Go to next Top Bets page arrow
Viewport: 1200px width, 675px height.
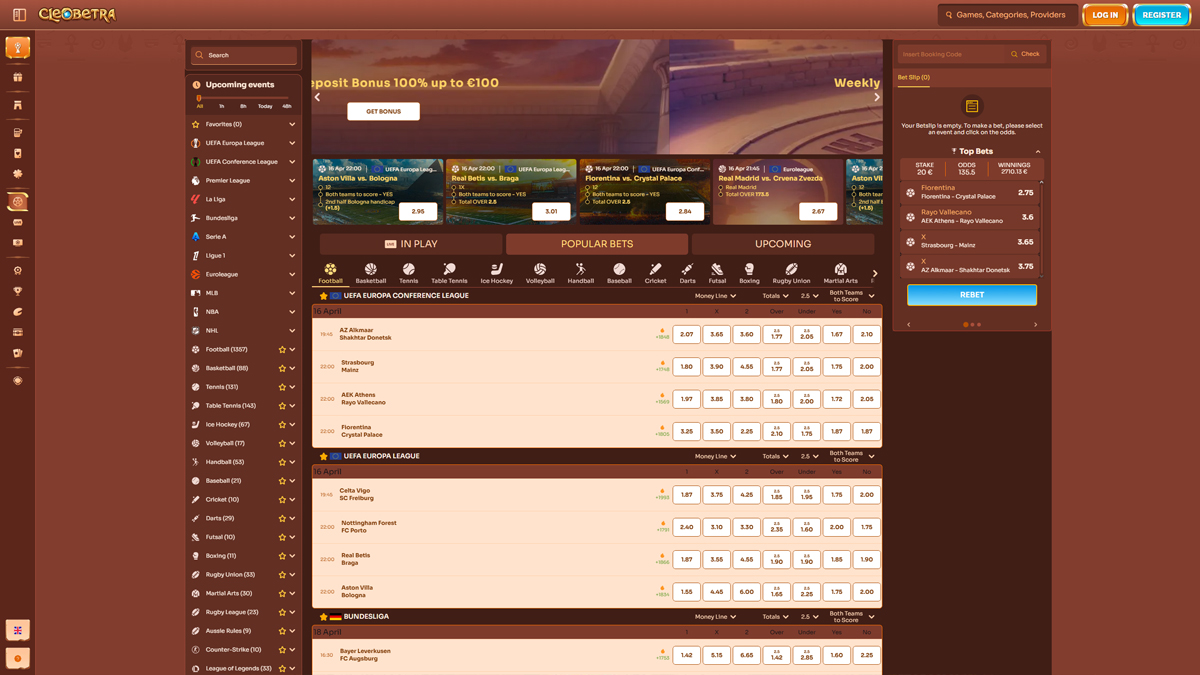[x=1035, y=325]
